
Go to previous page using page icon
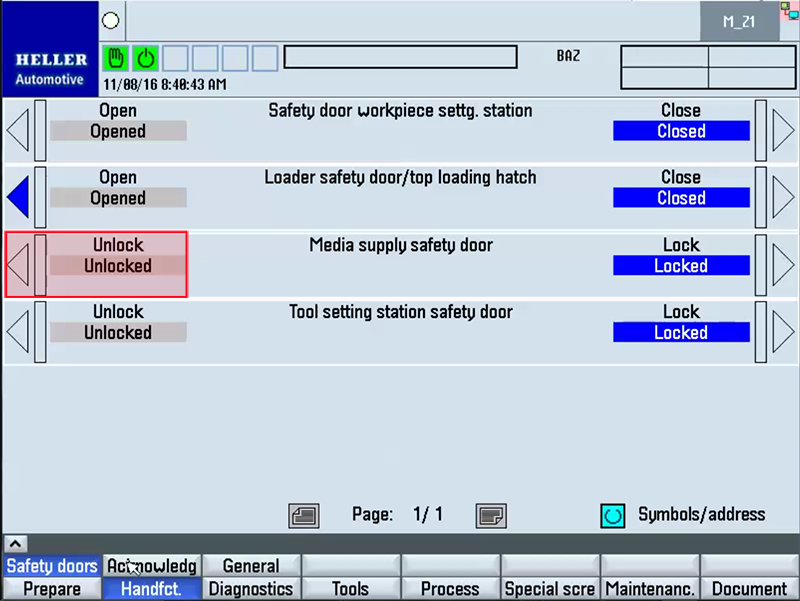(x=304, y=515)
